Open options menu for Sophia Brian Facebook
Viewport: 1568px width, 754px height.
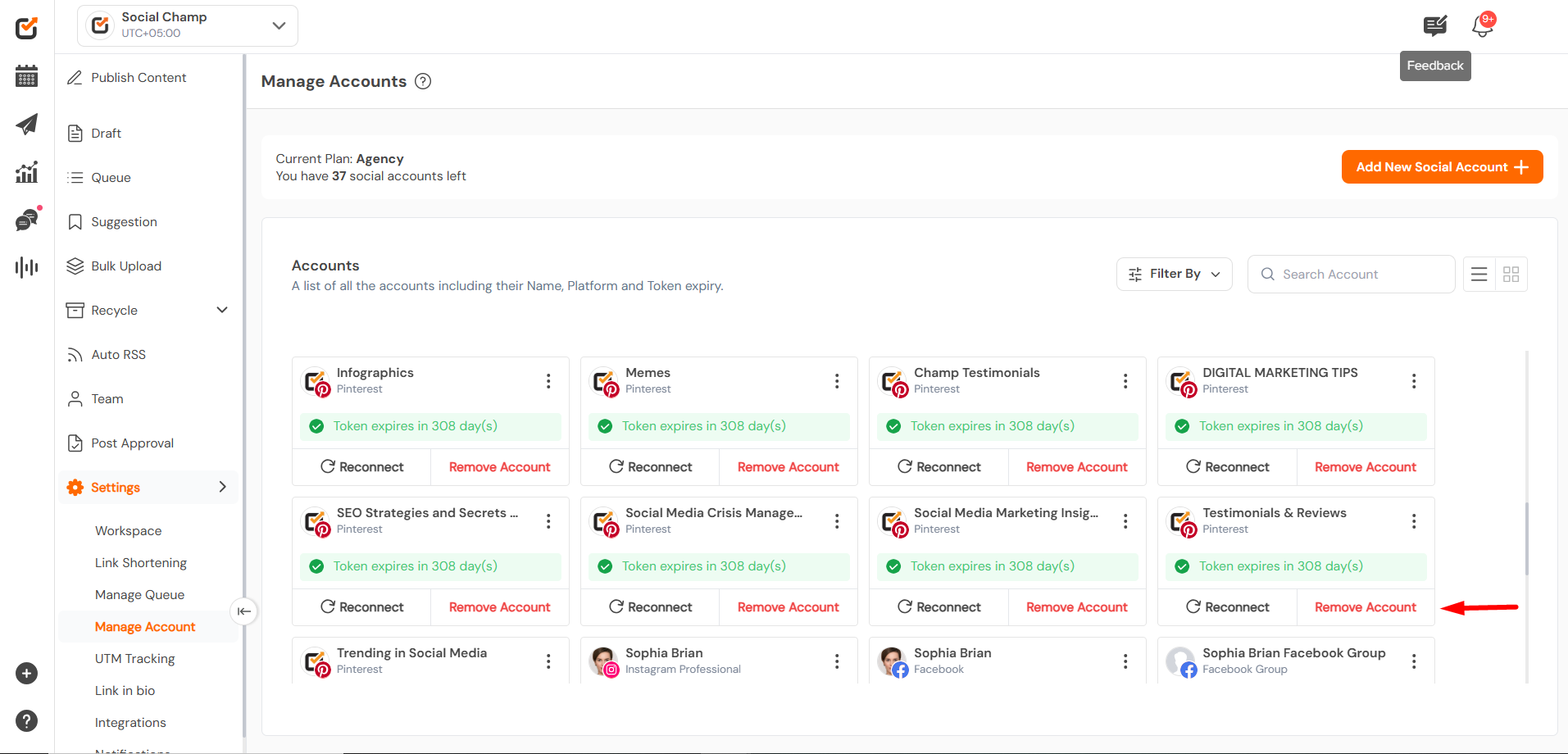tap(1125, 661)
